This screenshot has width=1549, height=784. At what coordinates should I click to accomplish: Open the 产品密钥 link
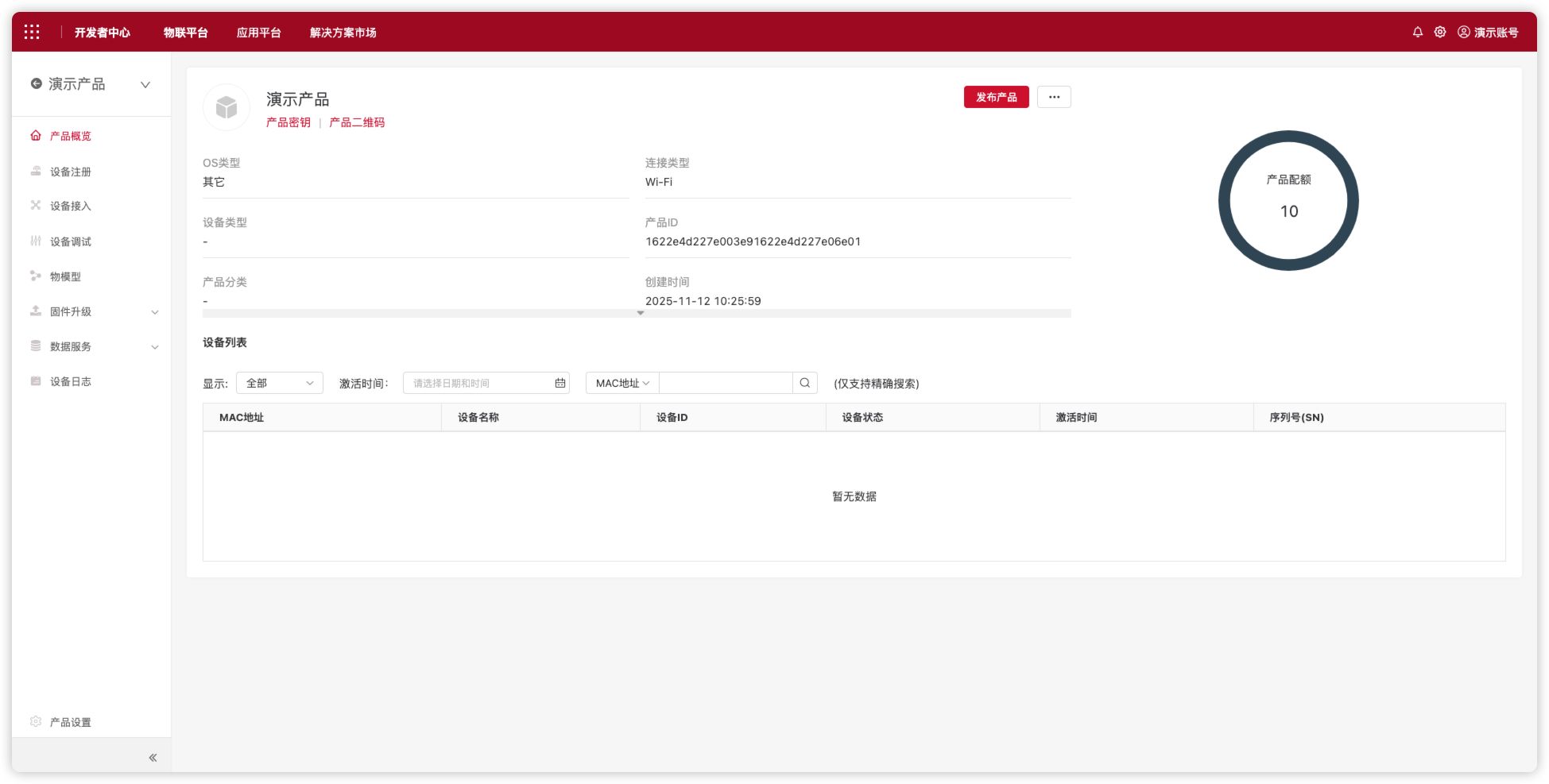pos(288,122)
